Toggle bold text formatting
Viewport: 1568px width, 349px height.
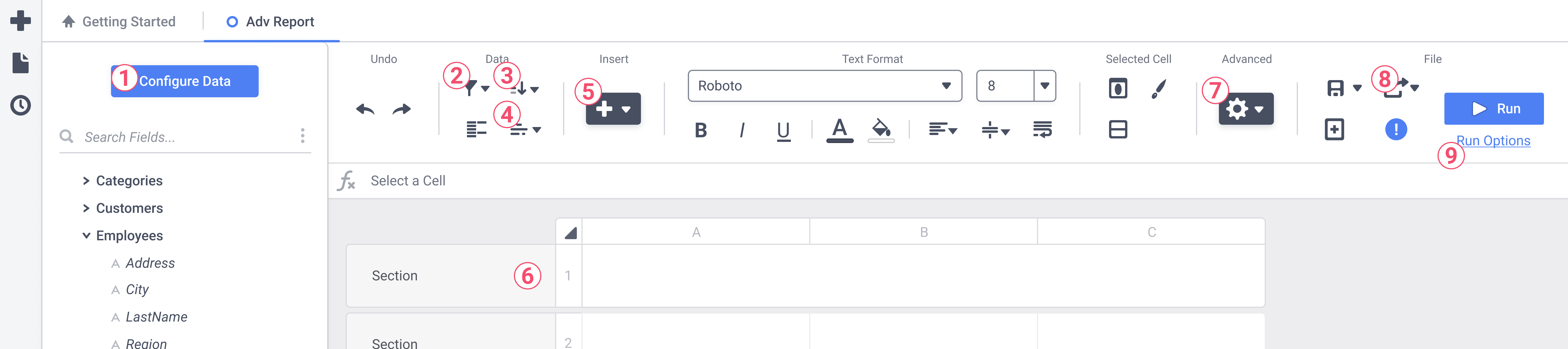pyautogui.click(x=701, y=130)
